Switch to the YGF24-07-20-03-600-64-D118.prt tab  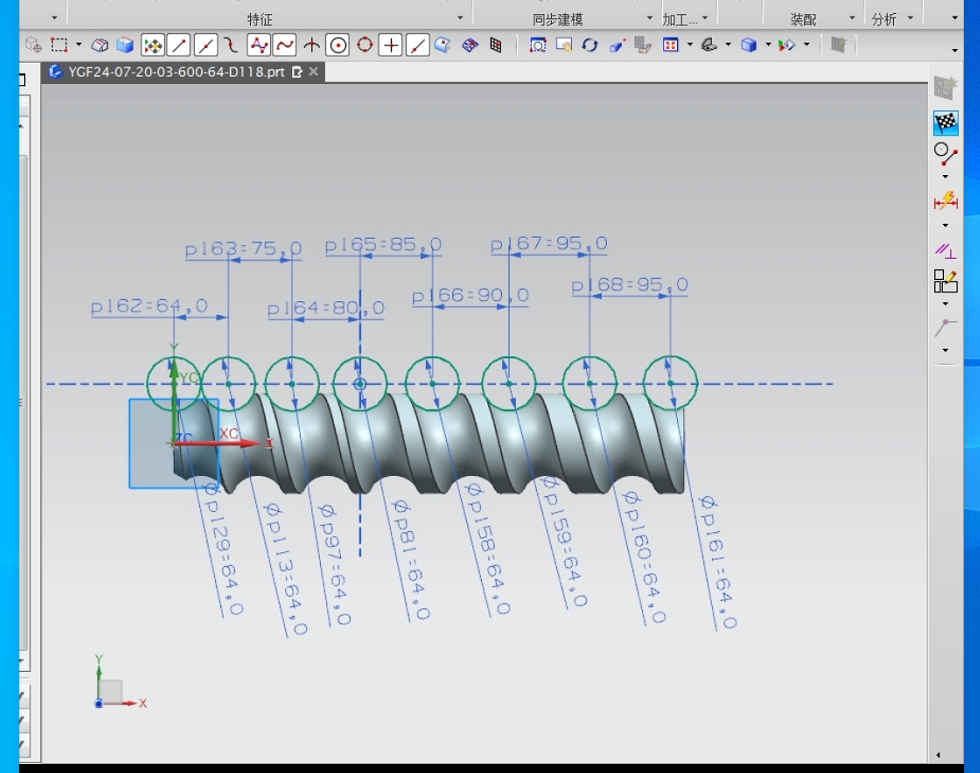tap(176, 72)
